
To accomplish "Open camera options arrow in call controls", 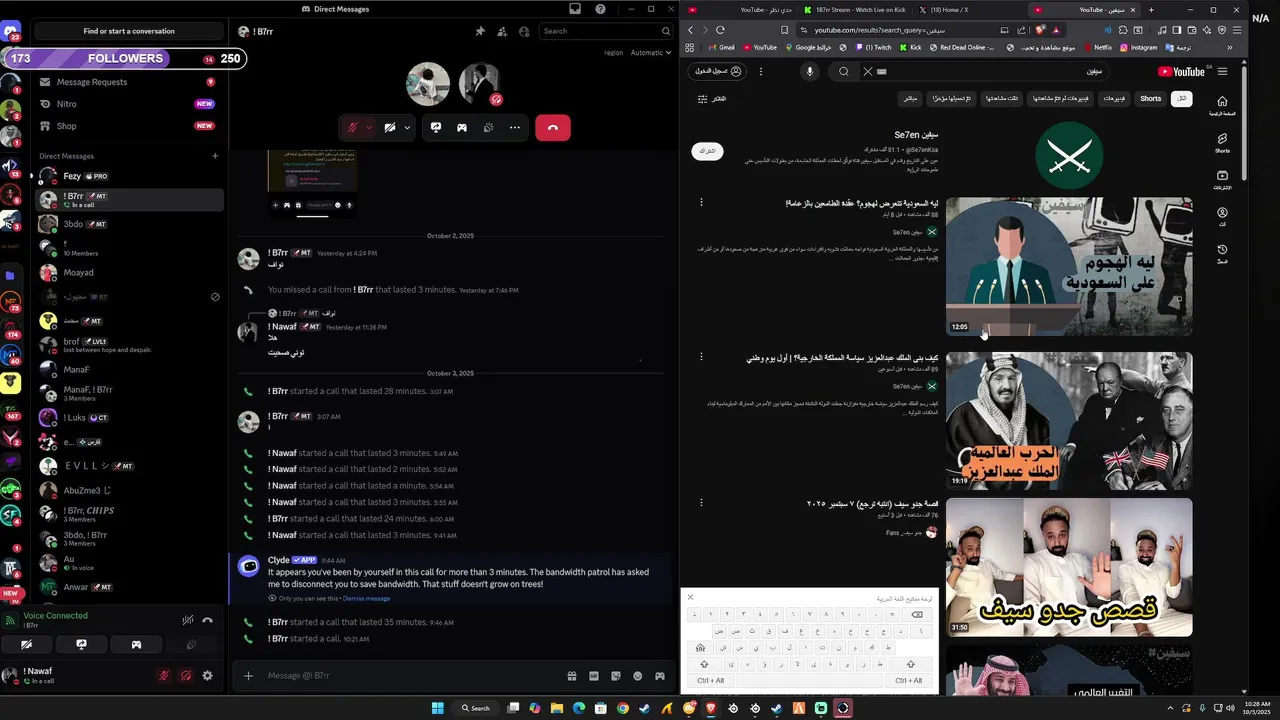I will [x=407, y=127].
